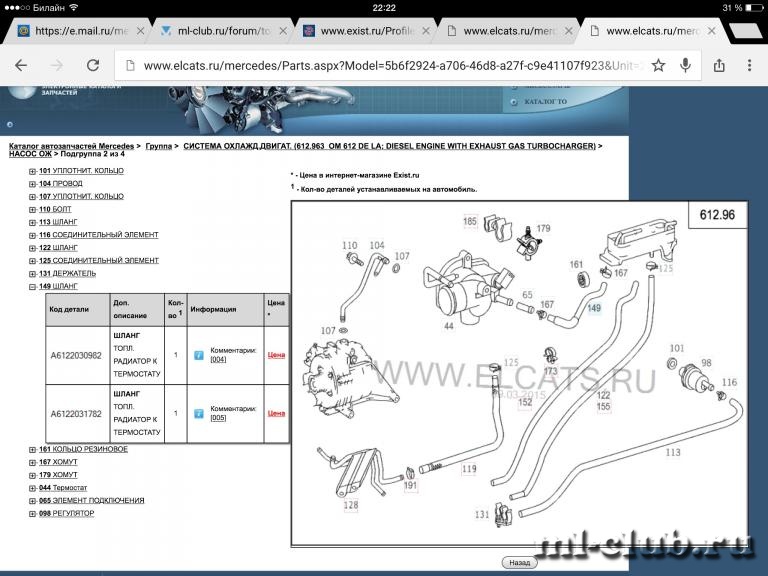
Task: Click the Назад button
Action: [519, 563]
